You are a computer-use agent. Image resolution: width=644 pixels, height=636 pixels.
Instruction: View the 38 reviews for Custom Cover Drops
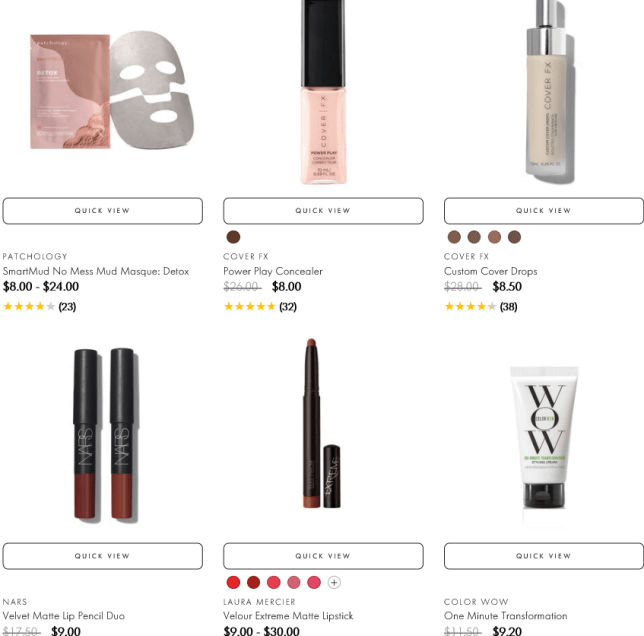pyautogui.click(x=508, y=307)
